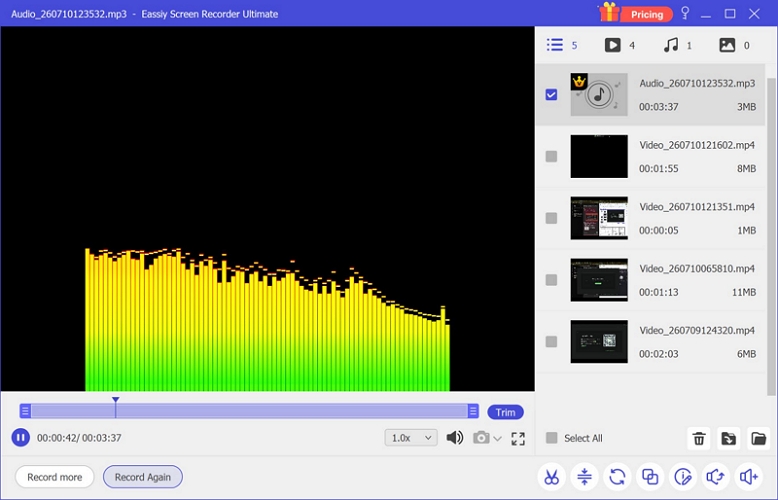Image resolution: width=778 pixels, height=500 pixels.
Task: Click Record Again button
Action: point(142,477)
